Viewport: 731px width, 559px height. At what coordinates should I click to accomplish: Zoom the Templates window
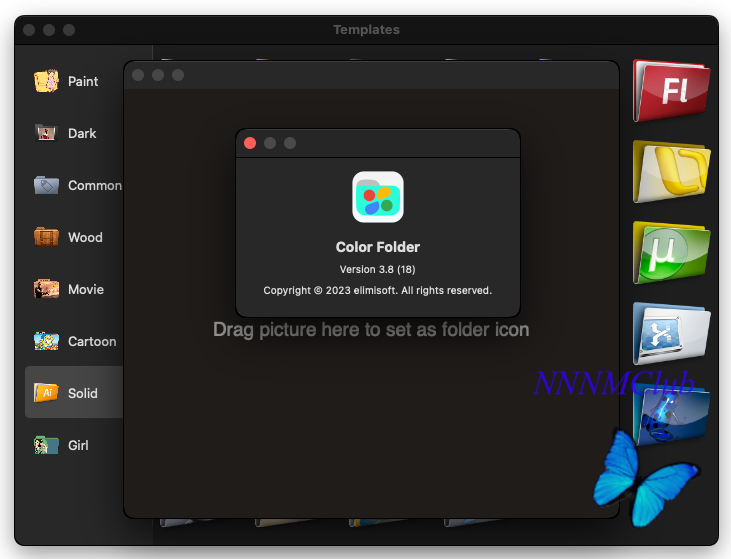tap(69, 30)
